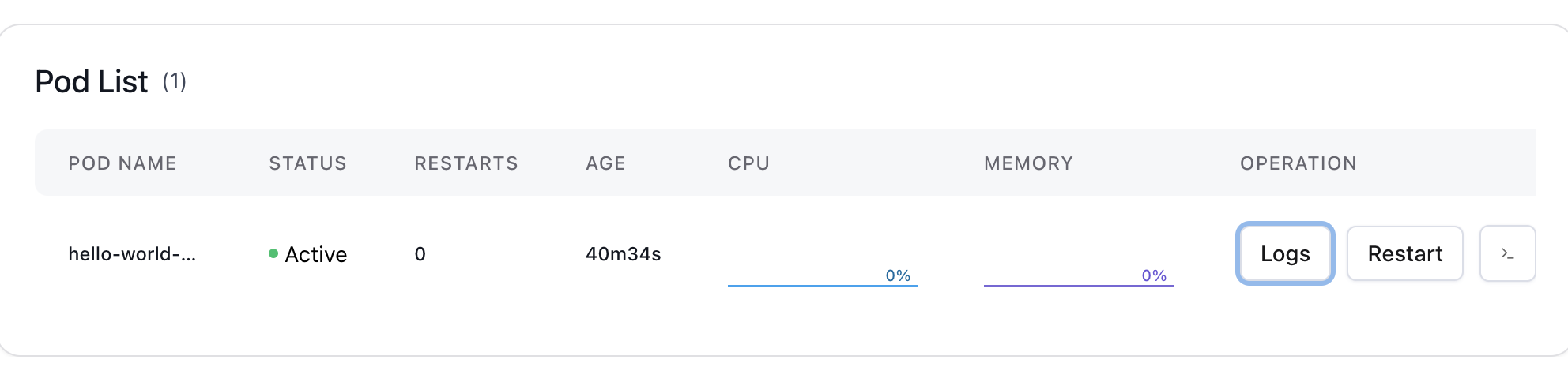The image size is (1568, 371).
Task: Click the Memory usage bar line
Action: [1078, 285]
